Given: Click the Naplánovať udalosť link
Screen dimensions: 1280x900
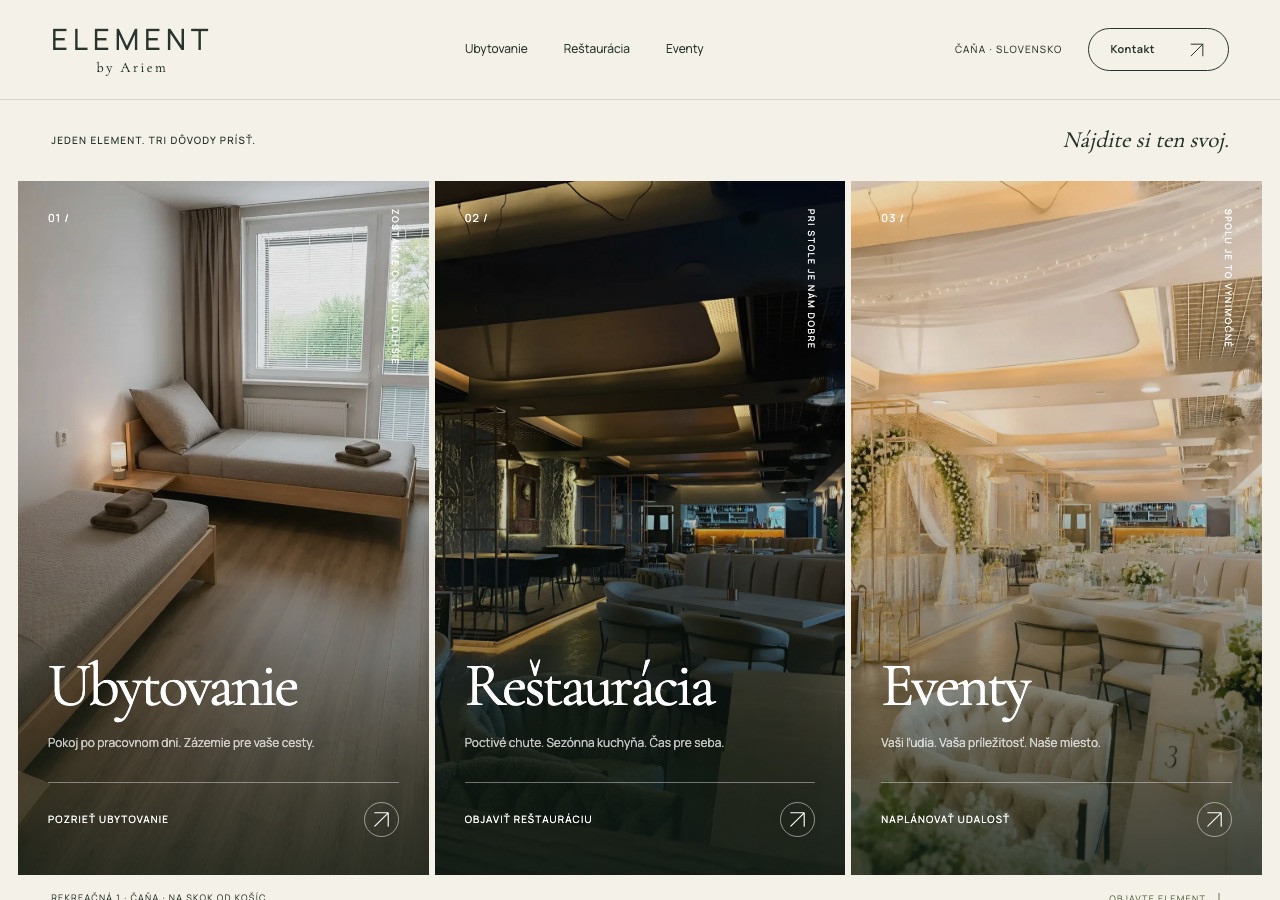Looking at the screenshot, I should [x=945, y=820].
